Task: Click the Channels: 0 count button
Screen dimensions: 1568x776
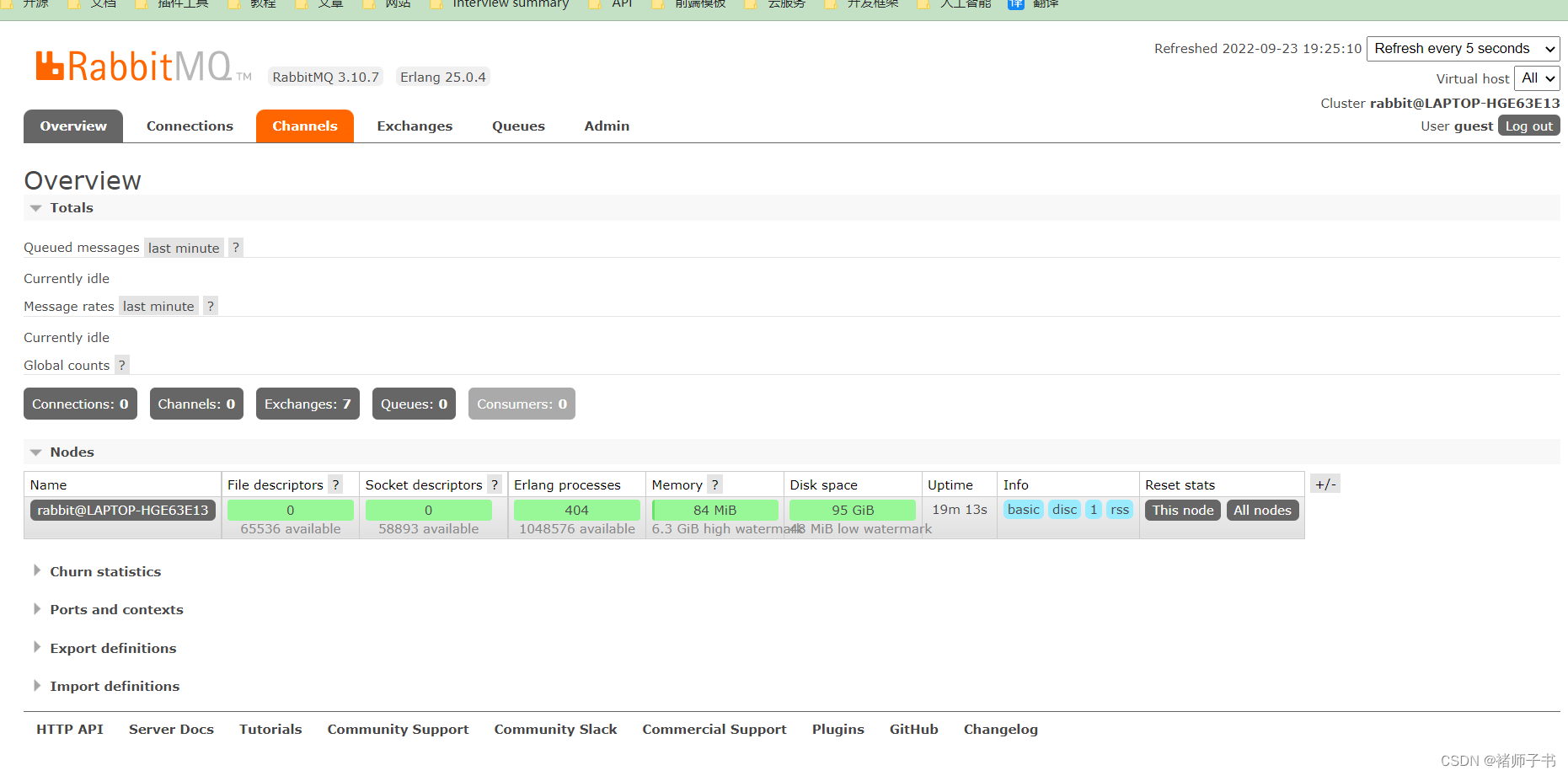Action: 196,404
